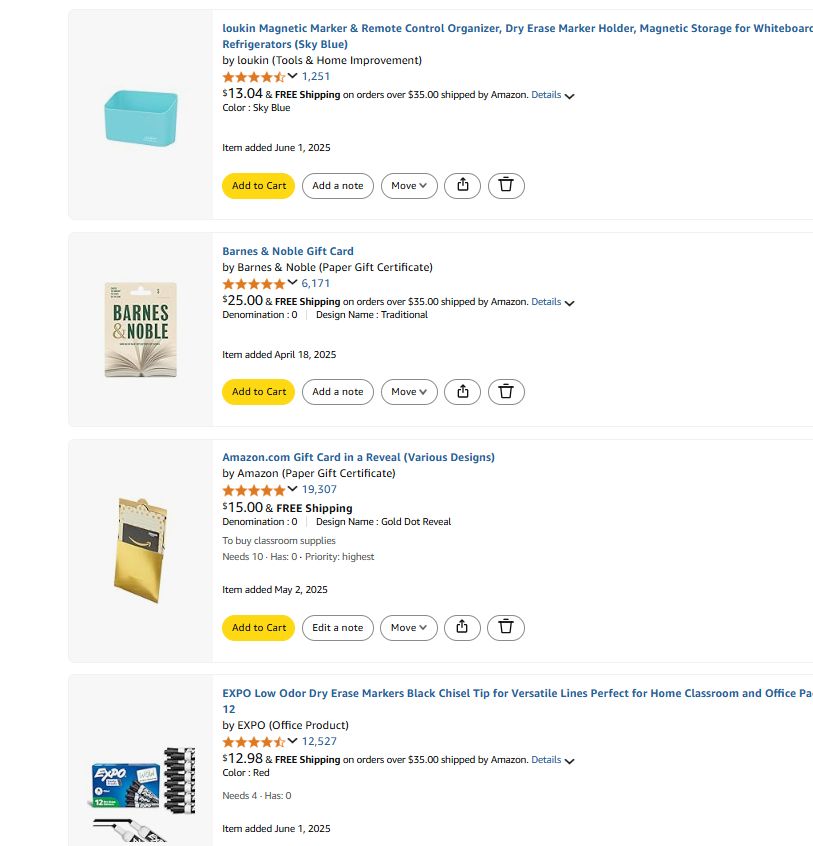Share the Amazon.com Gift Card item
This screenshot has height=846, width=813.
point(462,627)
